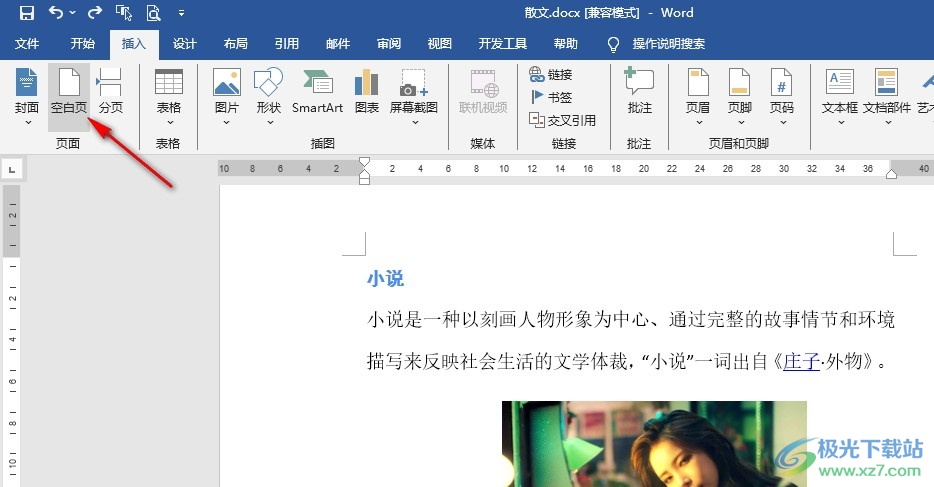Switch to the 邮件 tab
Screen dimensions: 934x487
[338, 43]
